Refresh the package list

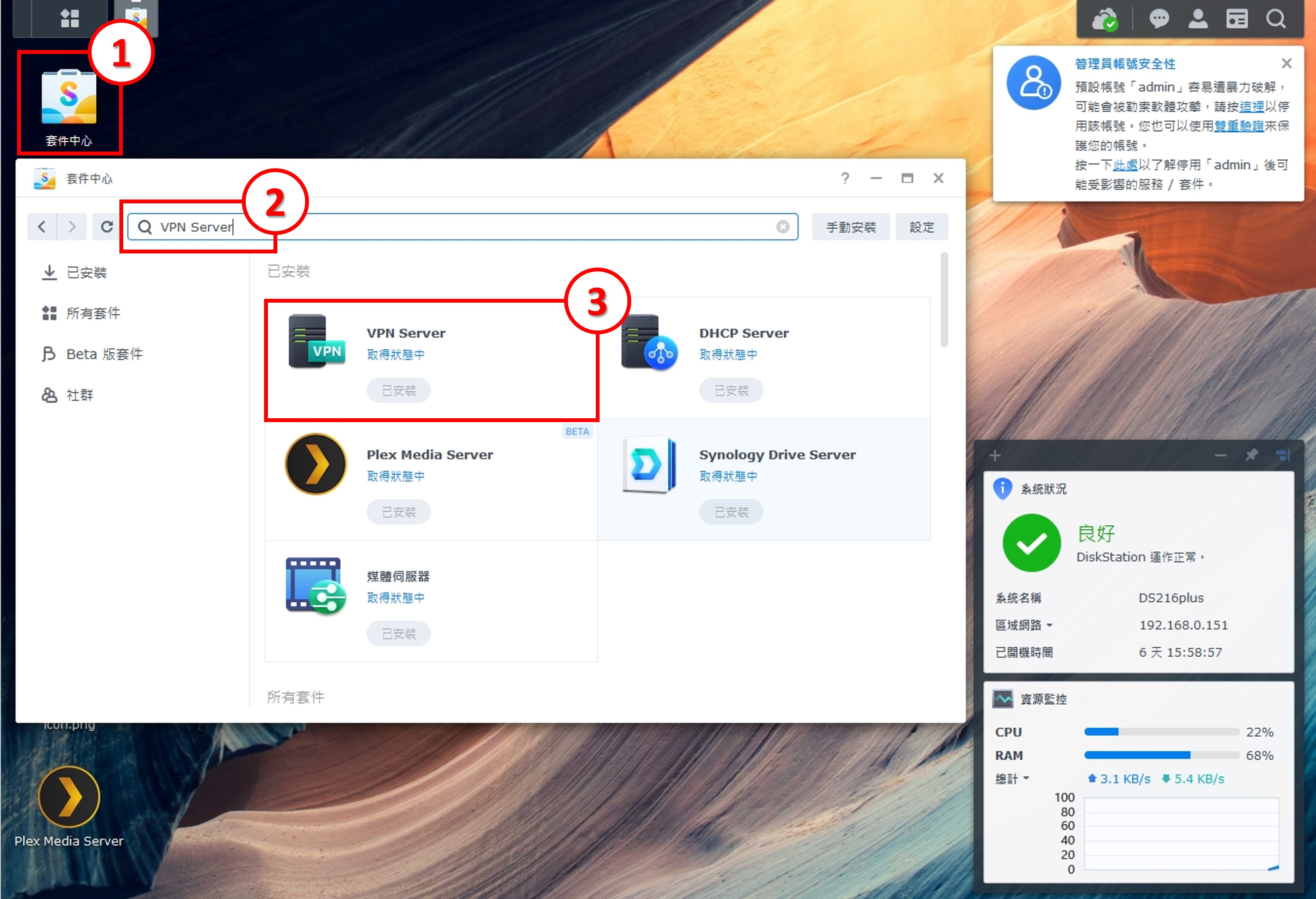(107, 226)
